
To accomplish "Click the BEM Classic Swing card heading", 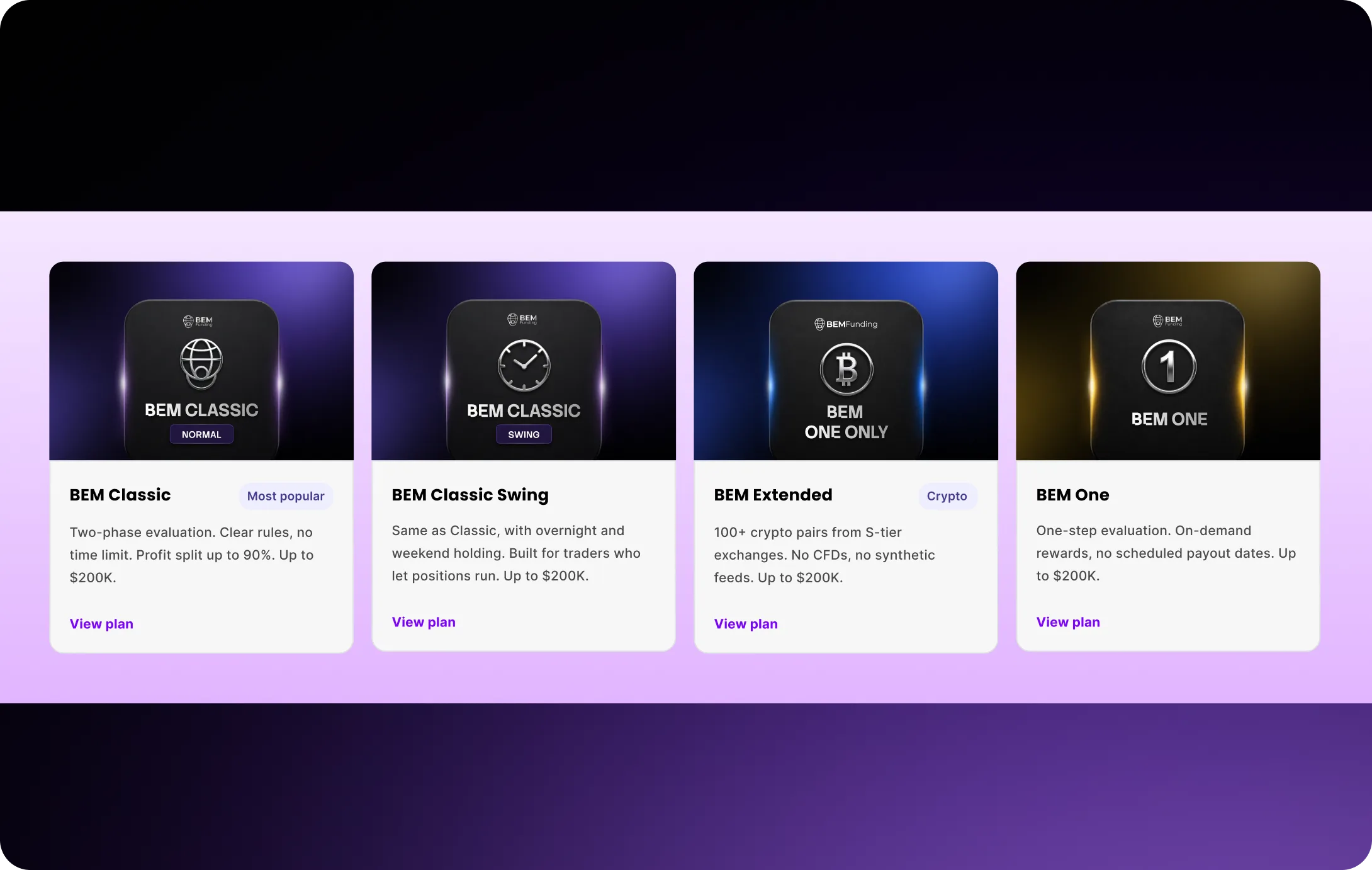I will (x=470, y=495).
